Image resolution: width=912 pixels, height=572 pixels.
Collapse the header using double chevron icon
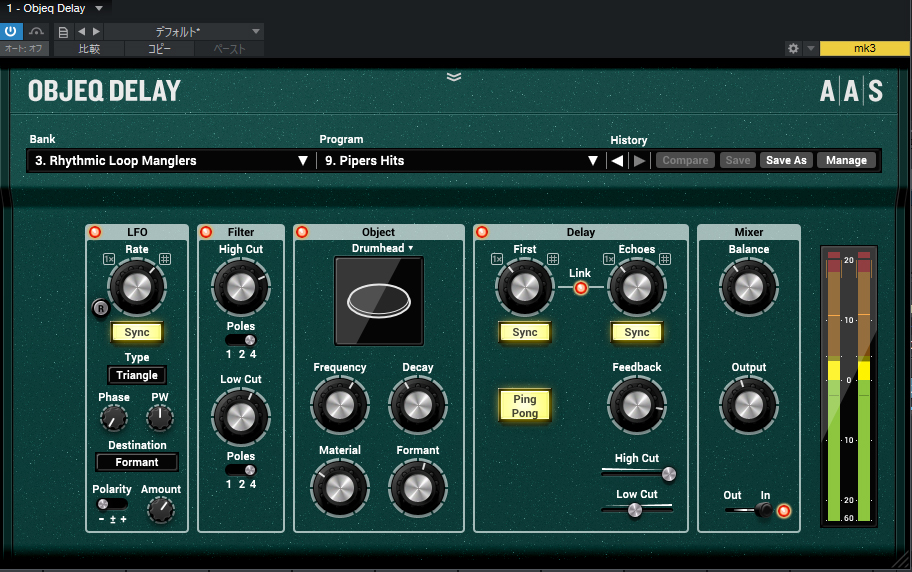pyautogui.click(x=454, y=77)
